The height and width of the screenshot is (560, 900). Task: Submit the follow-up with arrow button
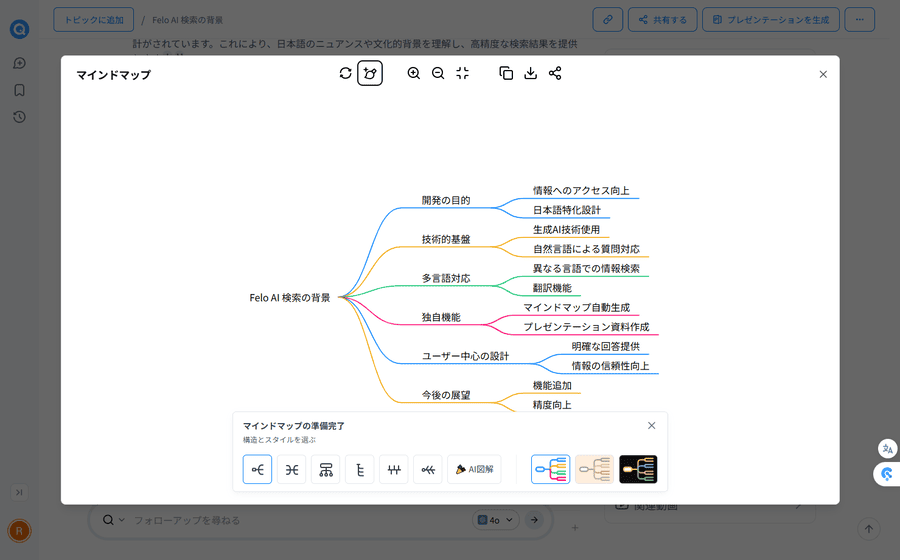[x=534, y=520]
